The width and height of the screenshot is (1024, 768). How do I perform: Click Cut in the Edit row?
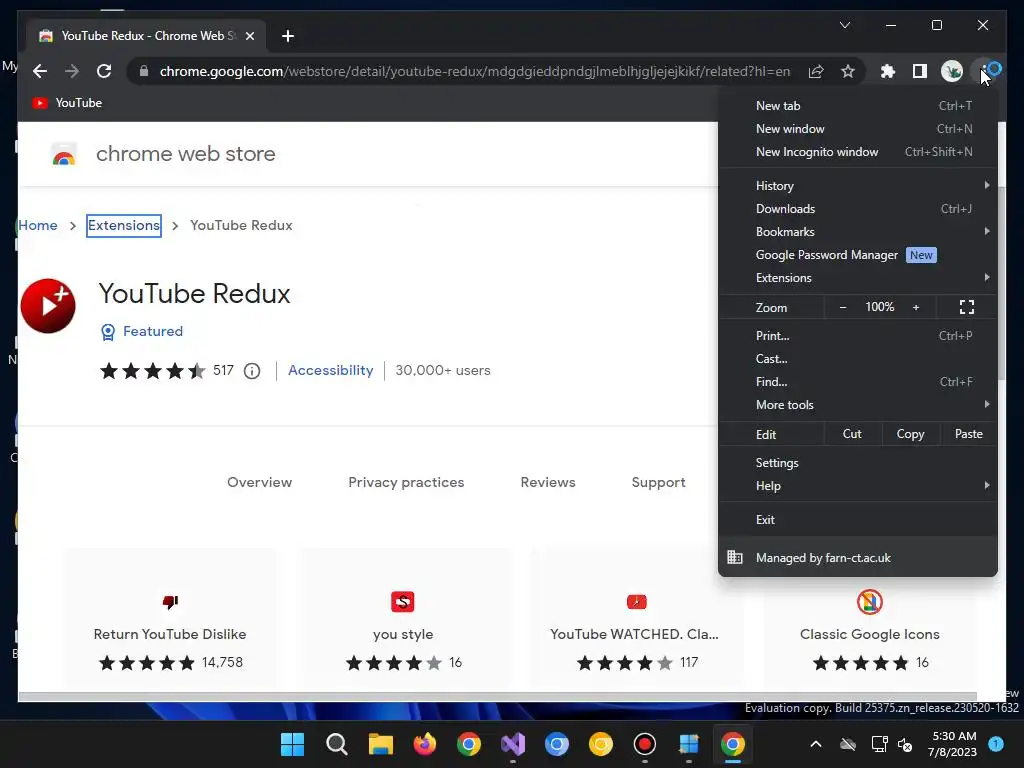pos(852,434)
